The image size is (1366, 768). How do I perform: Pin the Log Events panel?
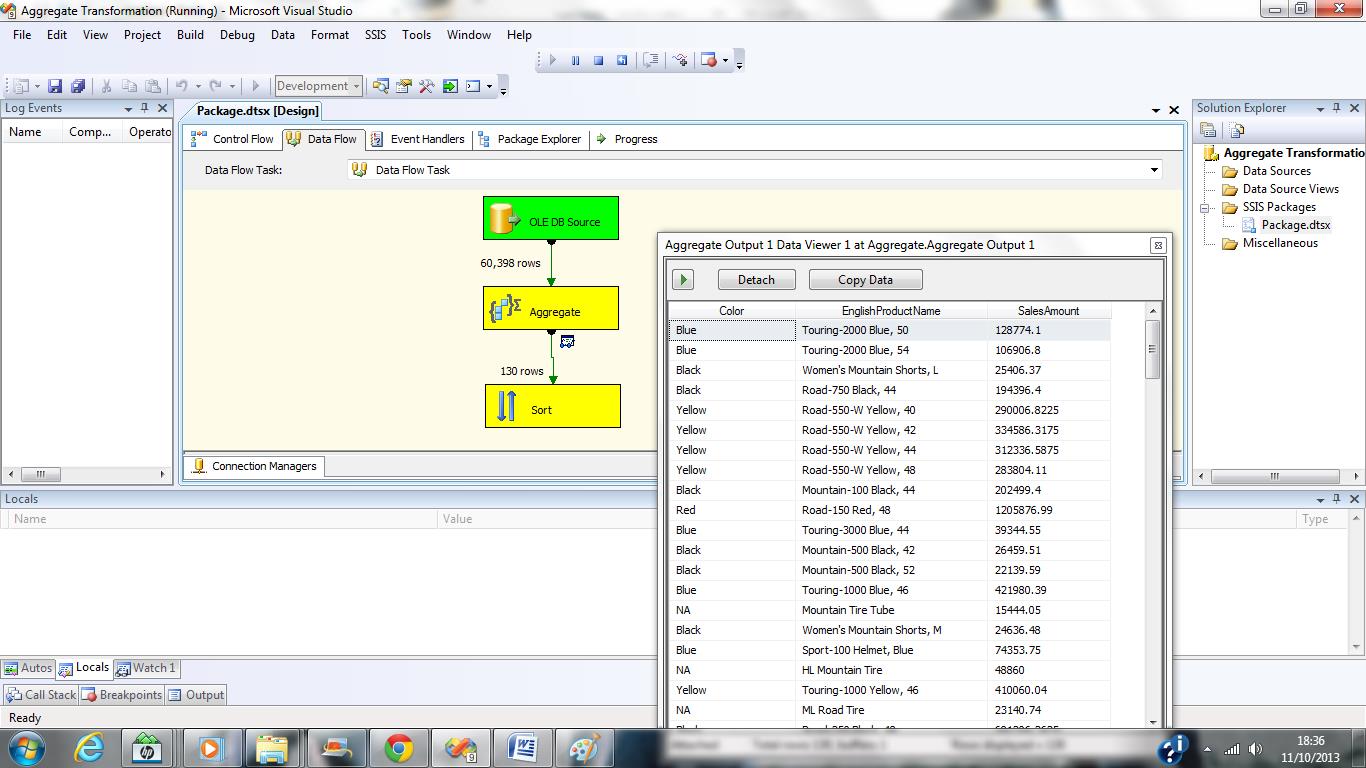pos(145,108)
